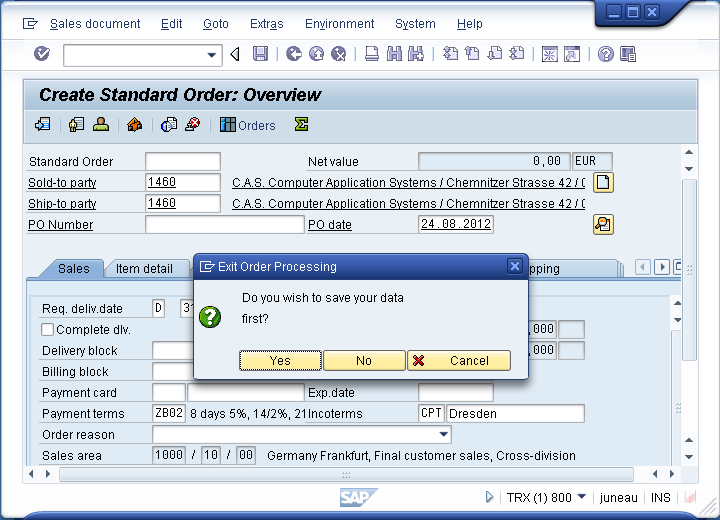Viewport: 720px width, 520px height.
Task: Click the Save floppy disk icon
Action: pos(260,54)
